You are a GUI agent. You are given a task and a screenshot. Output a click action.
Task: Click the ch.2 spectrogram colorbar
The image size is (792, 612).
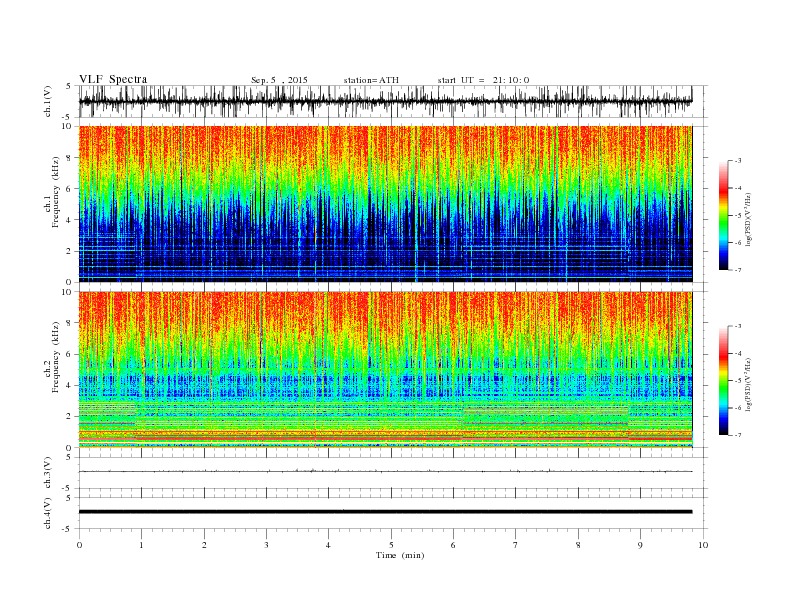723,380
